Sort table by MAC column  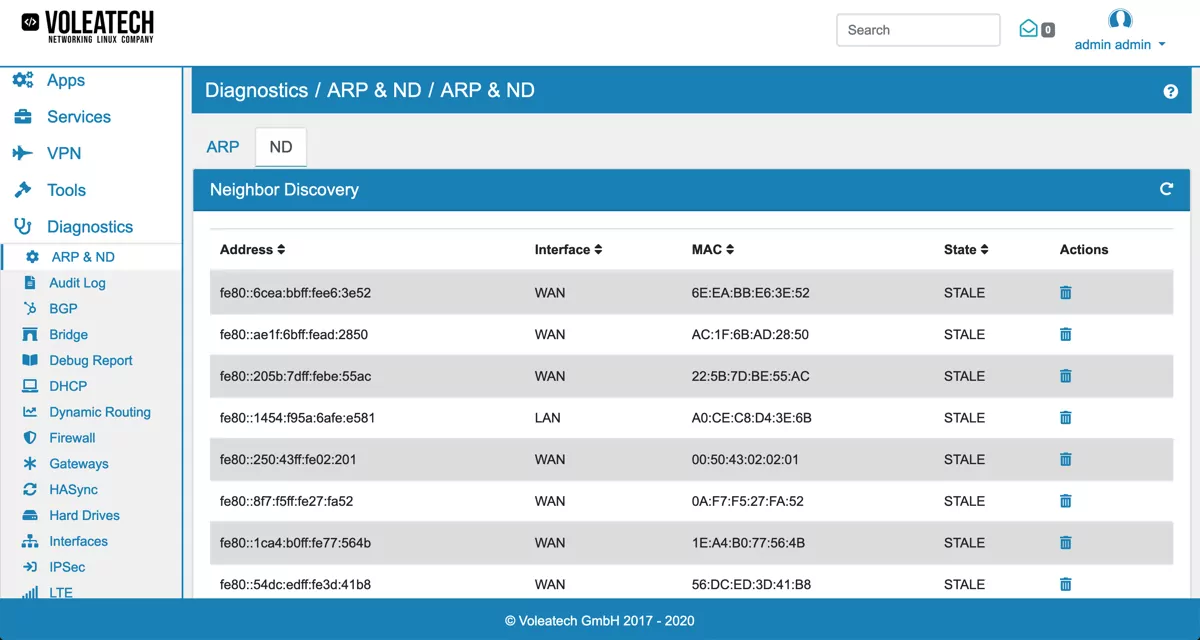pos(713,249)
